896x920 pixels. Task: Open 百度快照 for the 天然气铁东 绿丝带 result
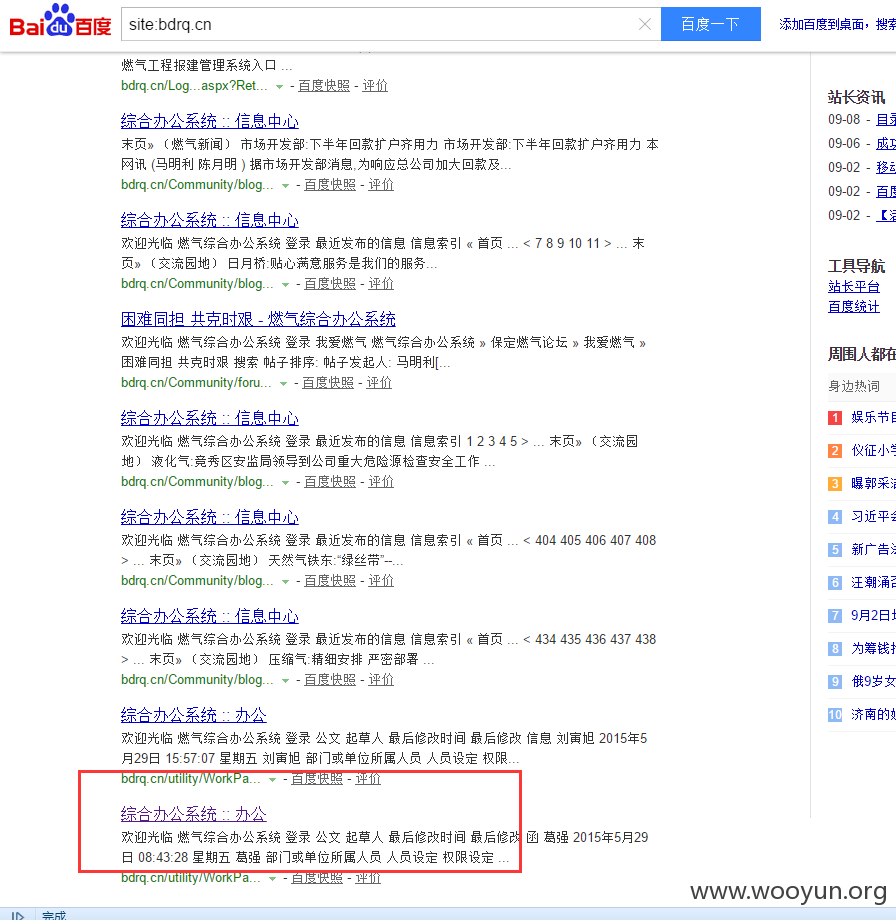pyautogui.click(x=330, y=581)
